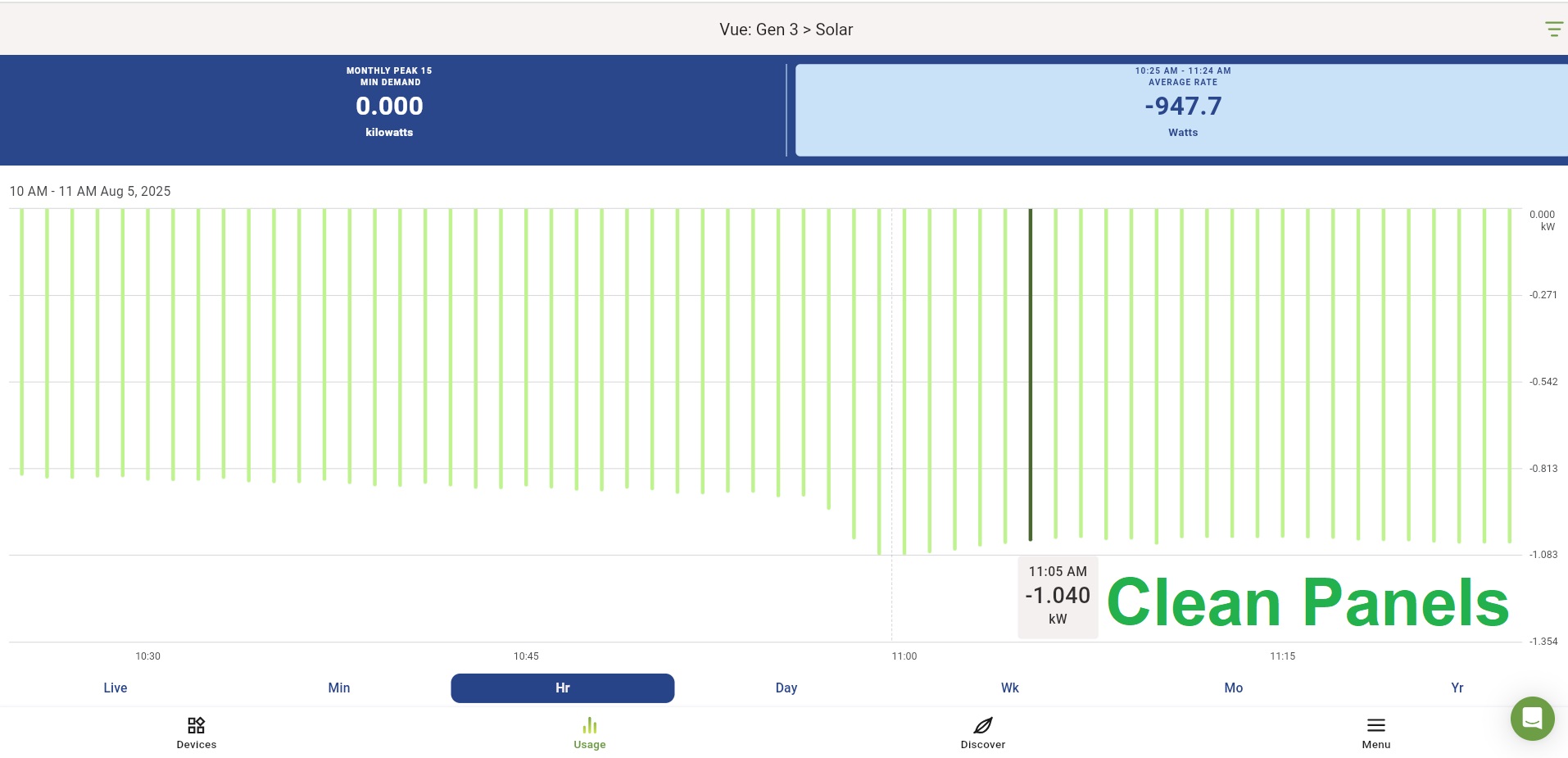1568x758 pixels.
Task: Open the Discover leaf icon
Action: [x=982, y=725]
